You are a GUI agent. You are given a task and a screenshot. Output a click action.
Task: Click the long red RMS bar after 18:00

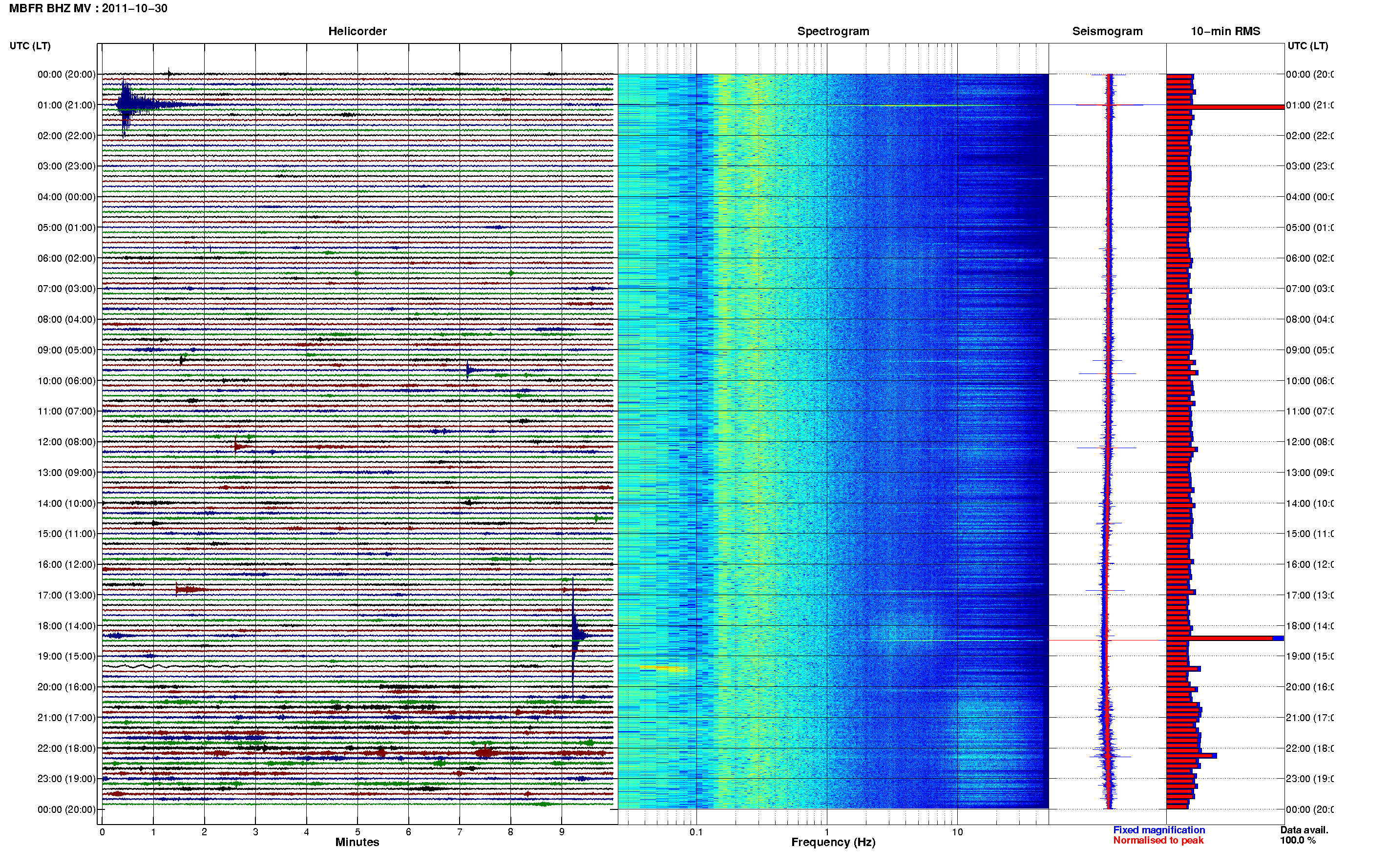pos(1220,639)
